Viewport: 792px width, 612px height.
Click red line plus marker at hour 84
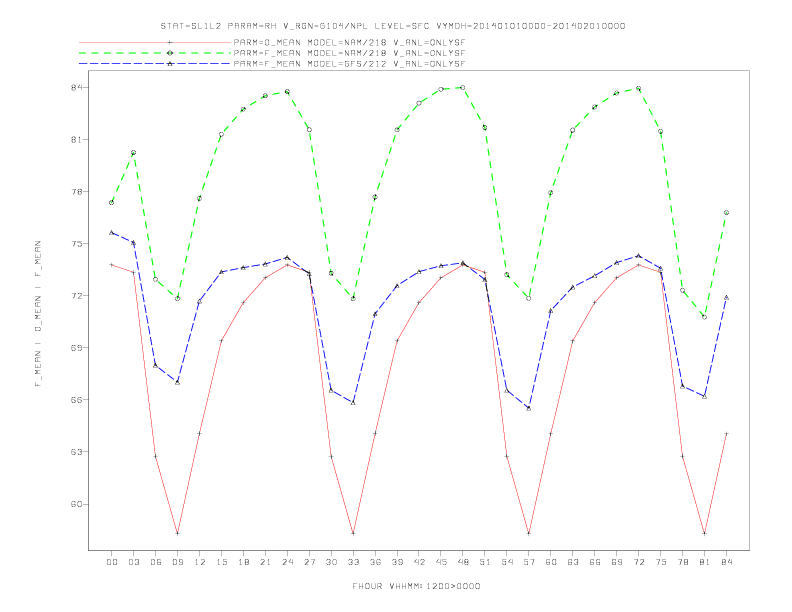(x=726, y=434)
